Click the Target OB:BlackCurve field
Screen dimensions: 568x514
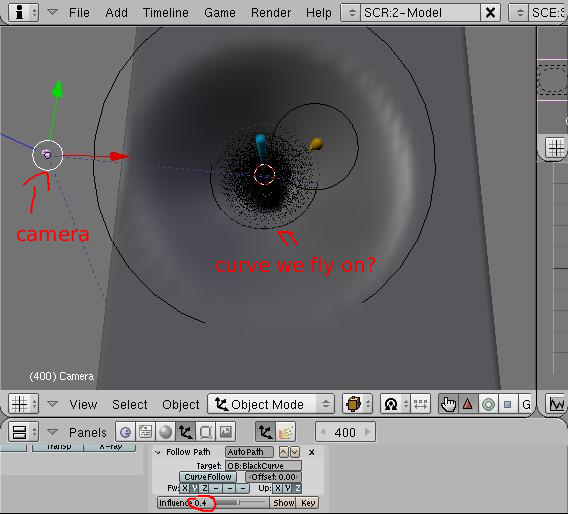(263, 465)
